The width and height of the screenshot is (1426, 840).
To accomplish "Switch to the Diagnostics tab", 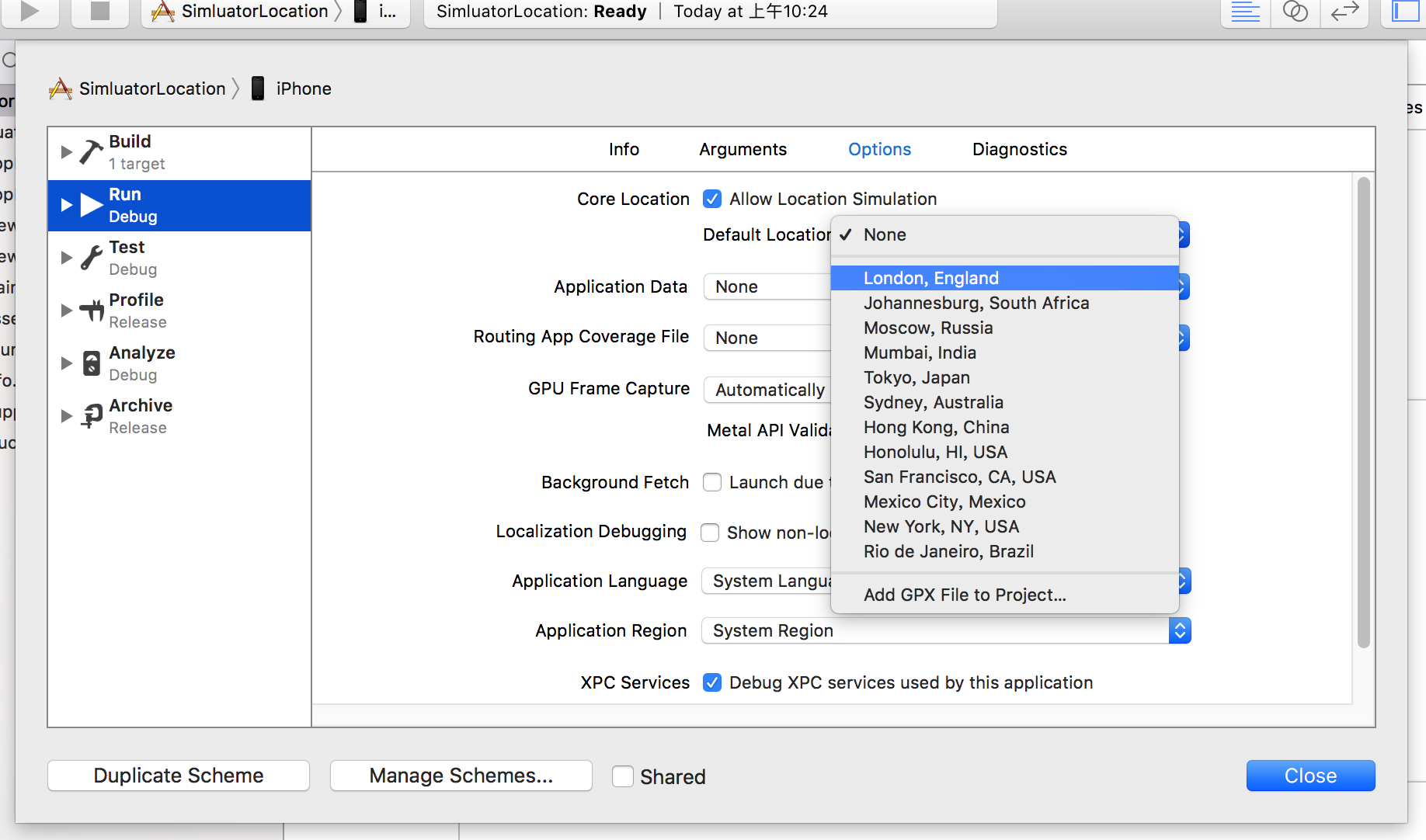I will point(1019,149).
